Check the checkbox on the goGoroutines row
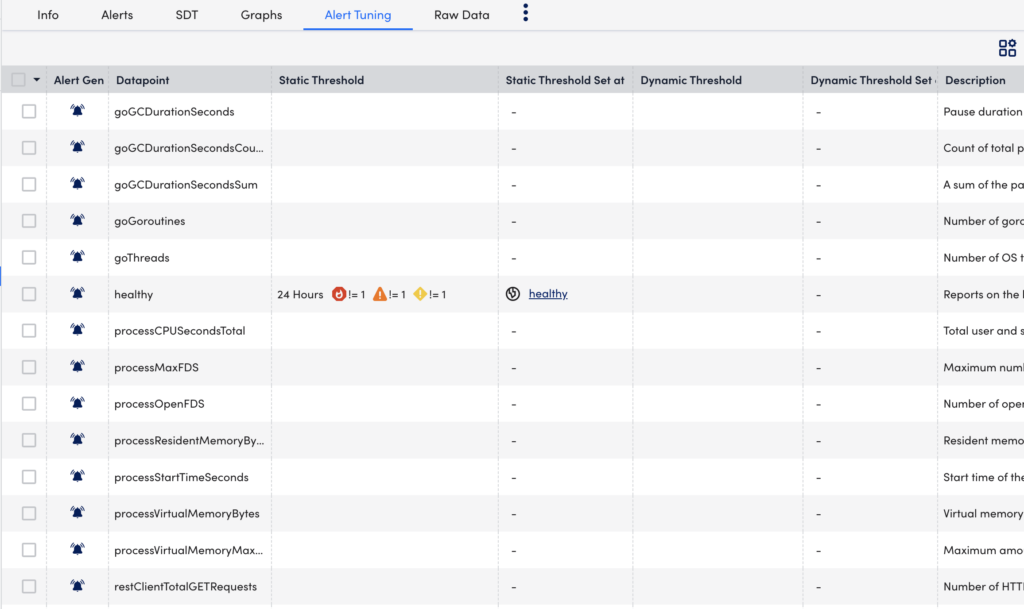 (29, 220)
